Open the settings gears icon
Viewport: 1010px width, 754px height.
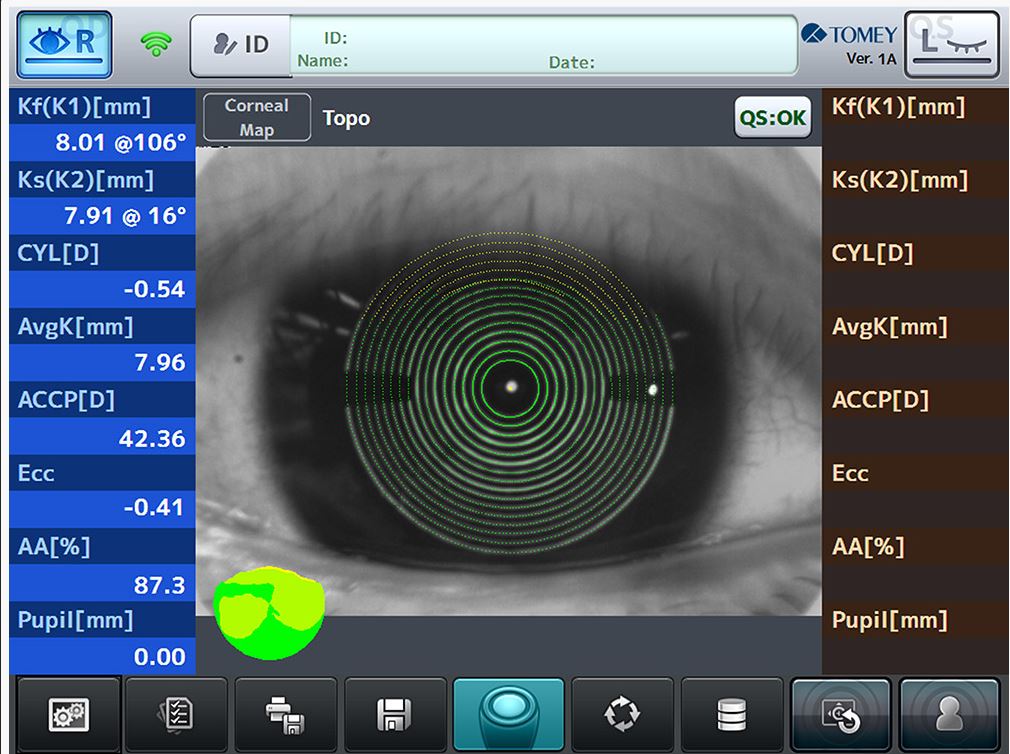[68, 714]
